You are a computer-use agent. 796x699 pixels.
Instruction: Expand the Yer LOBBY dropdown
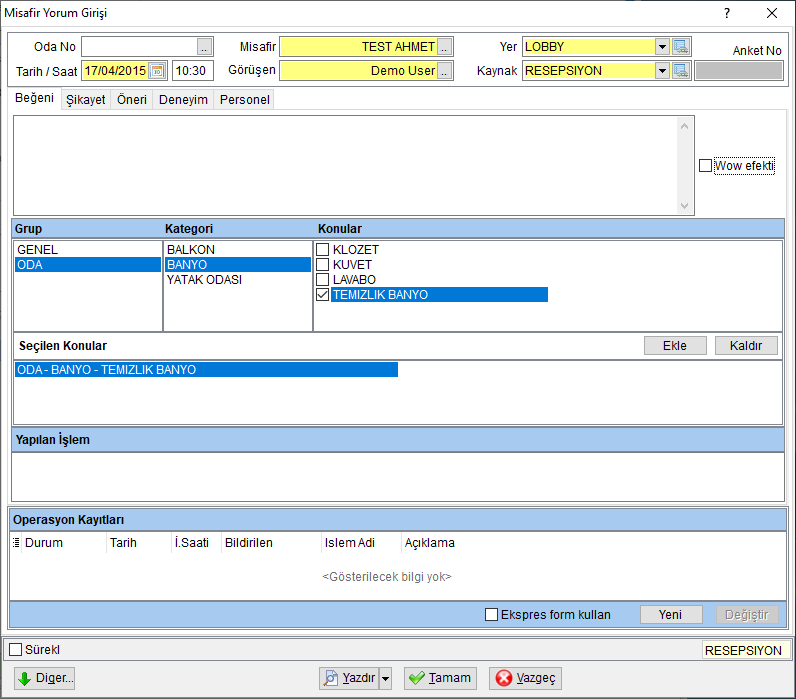[x=662, y=47]
